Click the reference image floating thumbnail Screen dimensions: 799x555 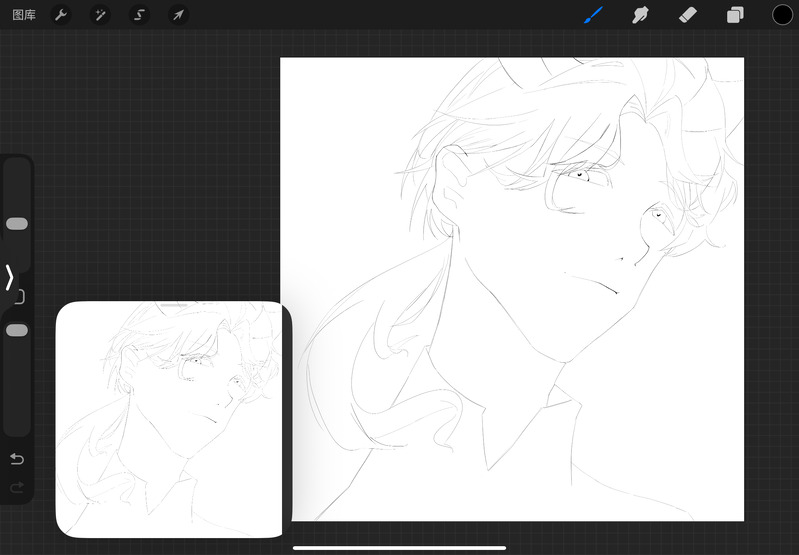click(173, 419)
